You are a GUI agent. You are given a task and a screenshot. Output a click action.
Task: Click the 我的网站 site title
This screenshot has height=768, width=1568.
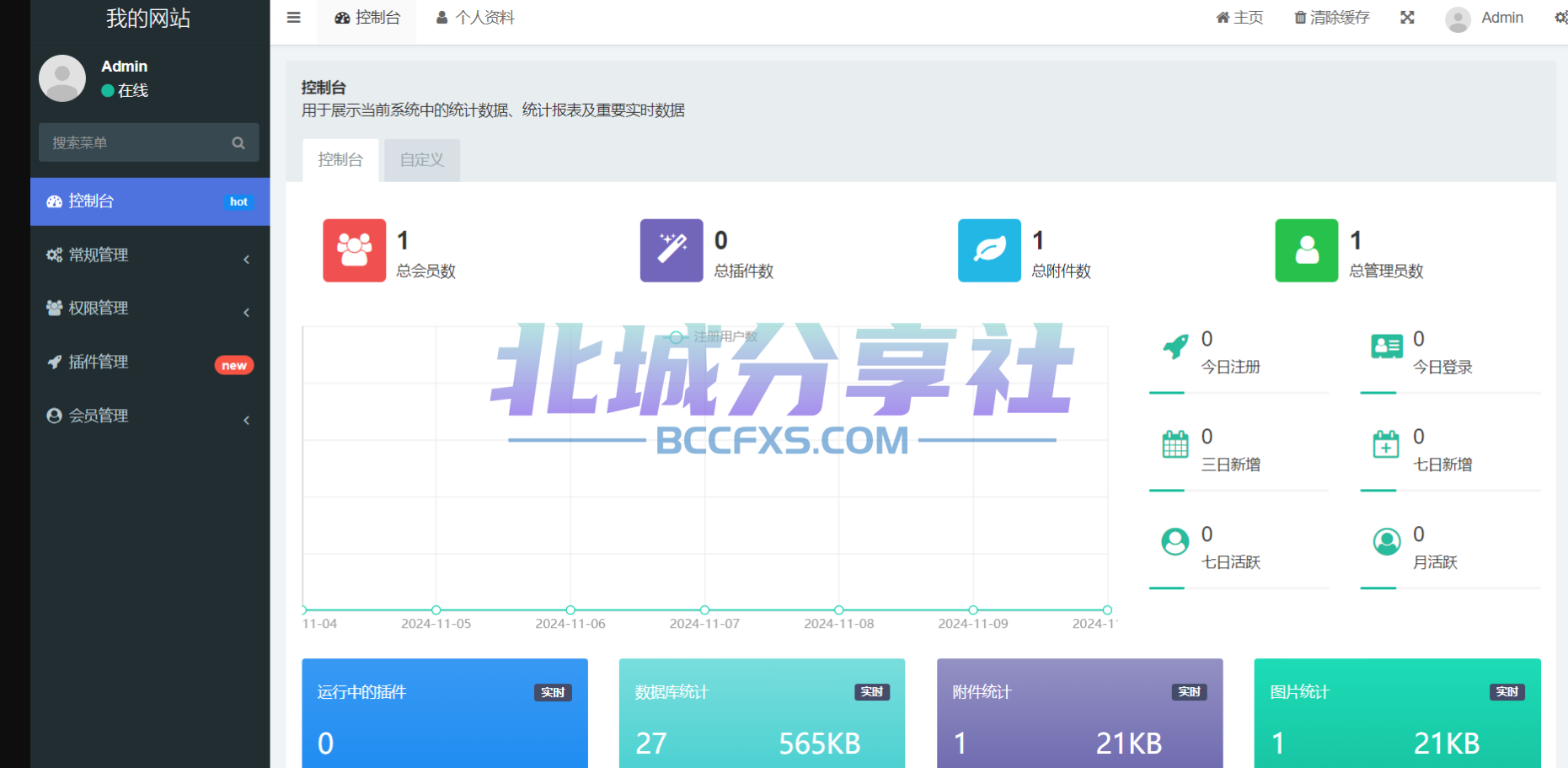[x=148, y=18]
